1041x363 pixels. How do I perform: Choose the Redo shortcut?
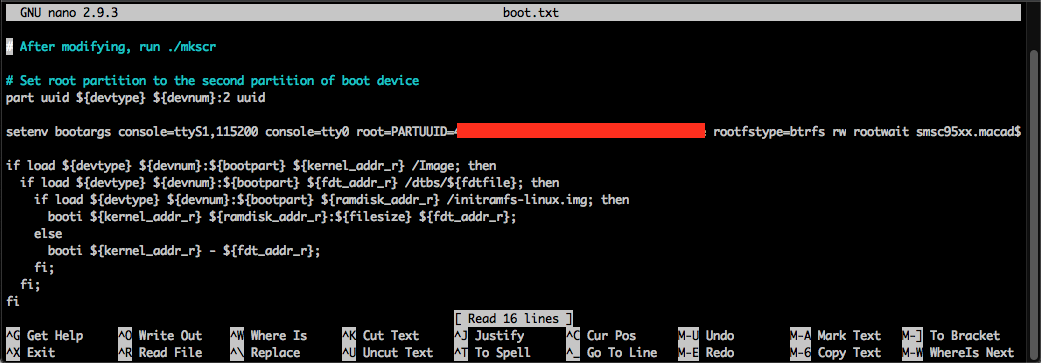[706, 352]
